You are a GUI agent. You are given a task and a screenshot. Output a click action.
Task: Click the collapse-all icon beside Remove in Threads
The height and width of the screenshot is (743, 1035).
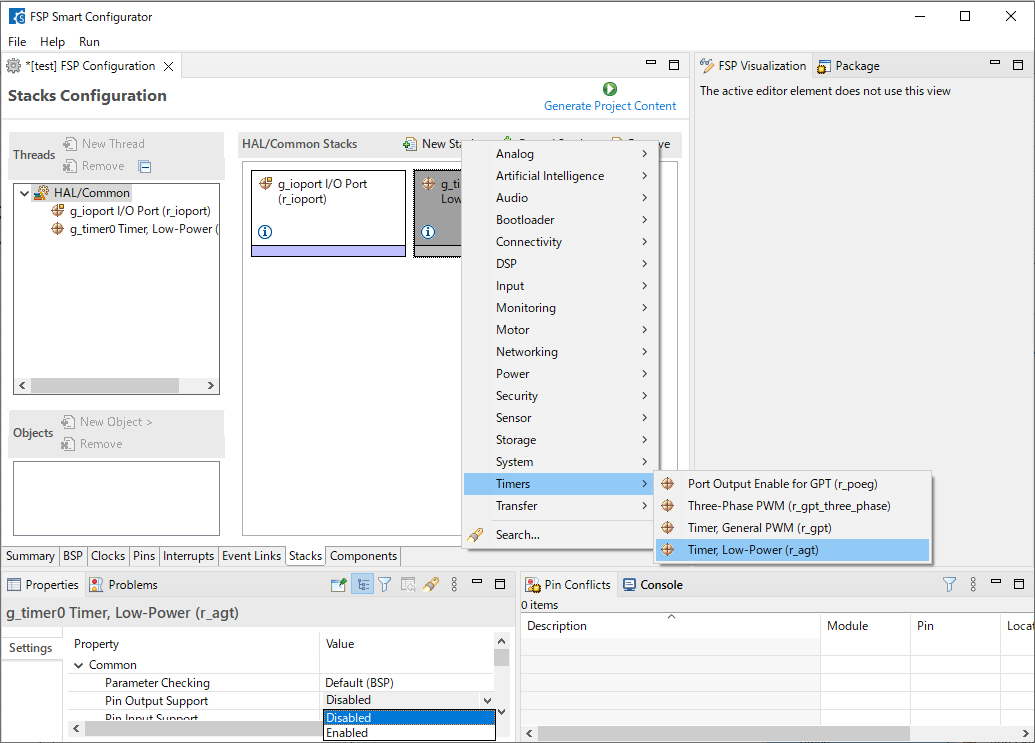point(145,166)
